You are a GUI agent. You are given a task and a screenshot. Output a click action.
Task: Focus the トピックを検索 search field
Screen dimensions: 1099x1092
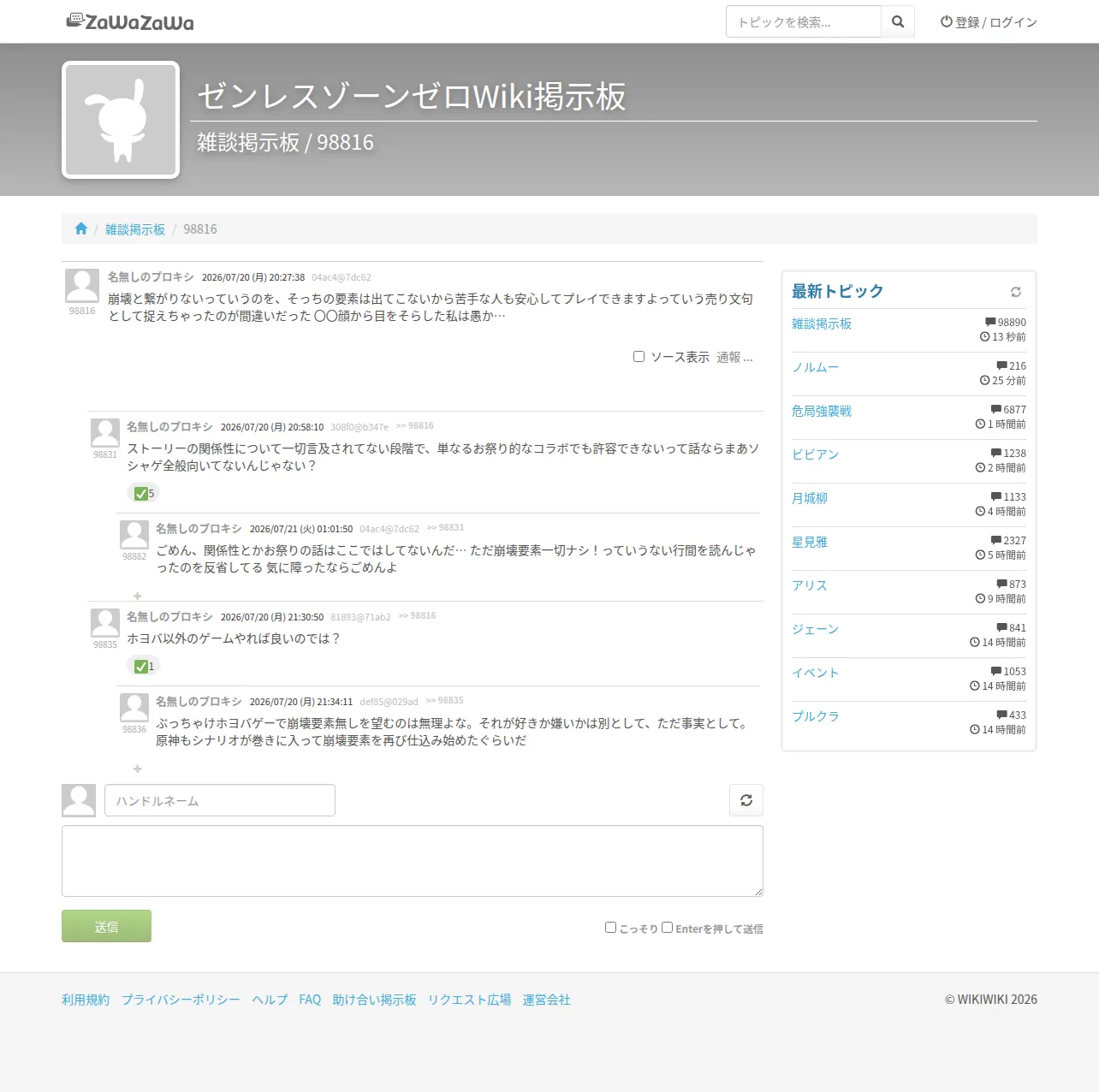804,21
